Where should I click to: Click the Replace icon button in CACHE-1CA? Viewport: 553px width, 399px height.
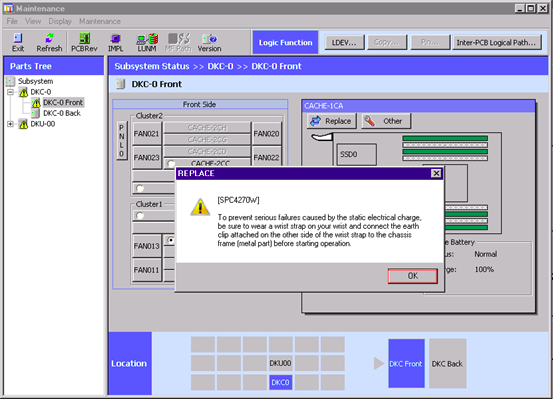[332, 121]
